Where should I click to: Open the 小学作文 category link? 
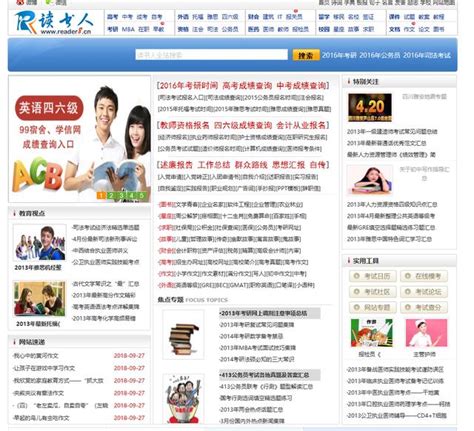188,274
